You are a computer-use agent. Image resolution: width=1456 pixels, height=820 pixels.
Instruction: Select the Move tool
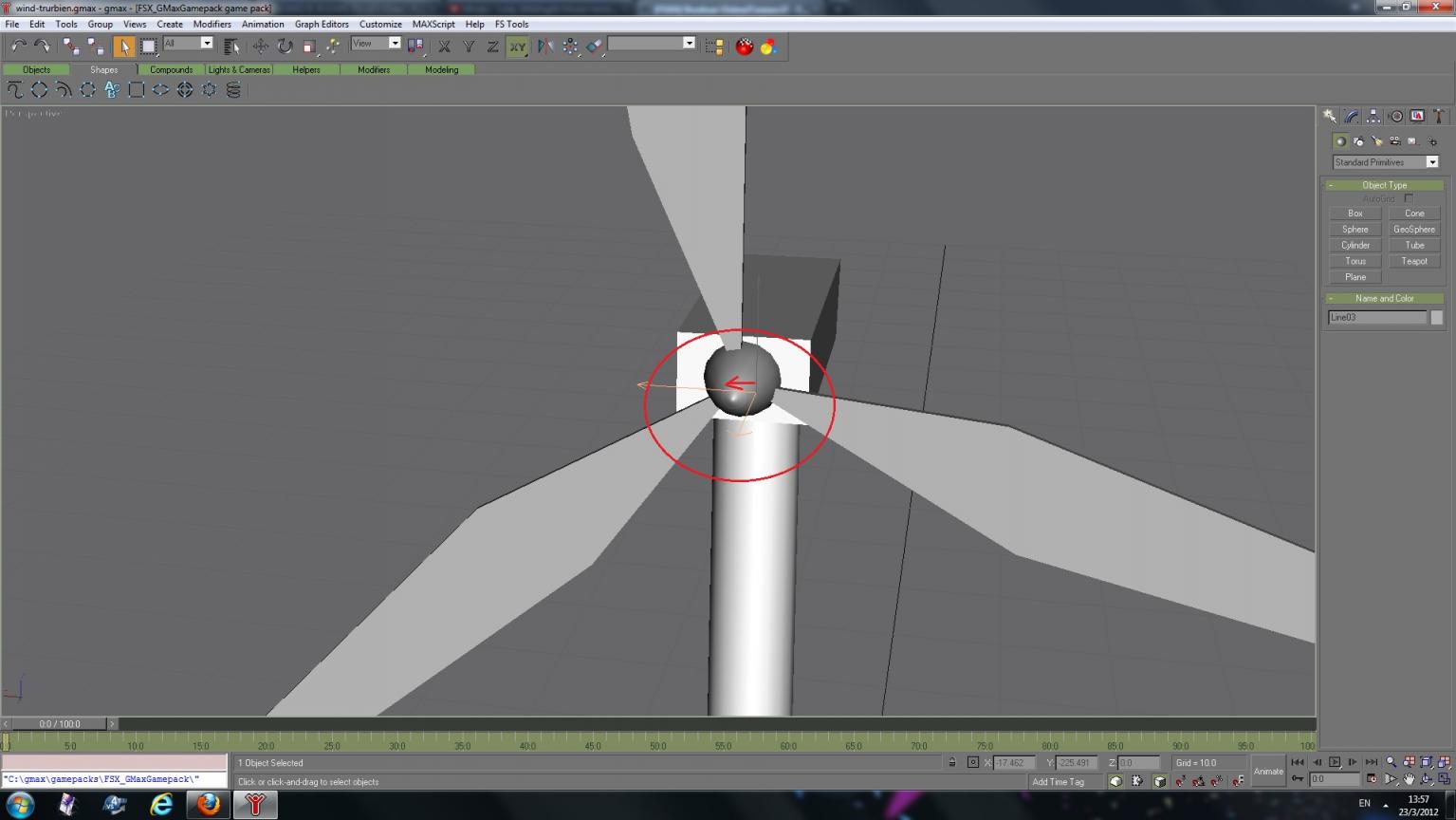[260, 46]
